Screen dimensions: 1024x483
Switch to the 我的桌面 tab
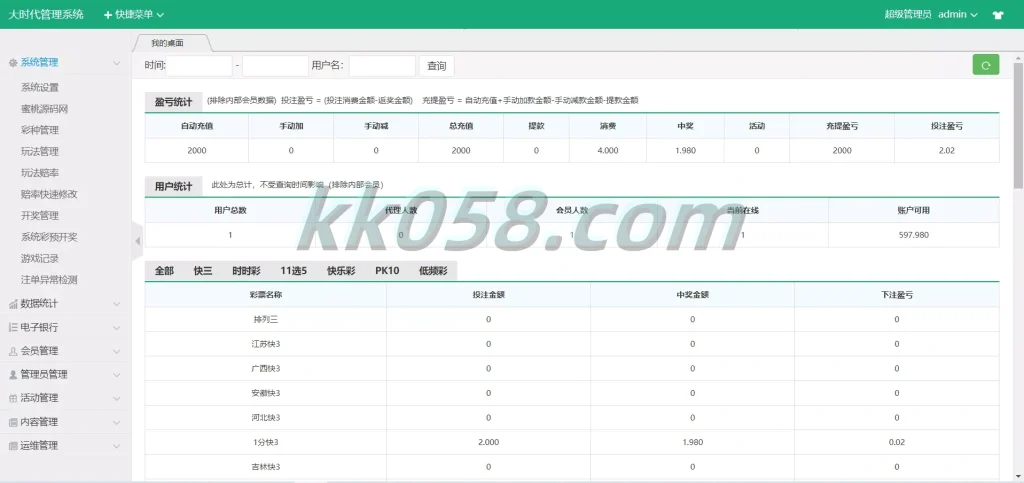point(168,43)
